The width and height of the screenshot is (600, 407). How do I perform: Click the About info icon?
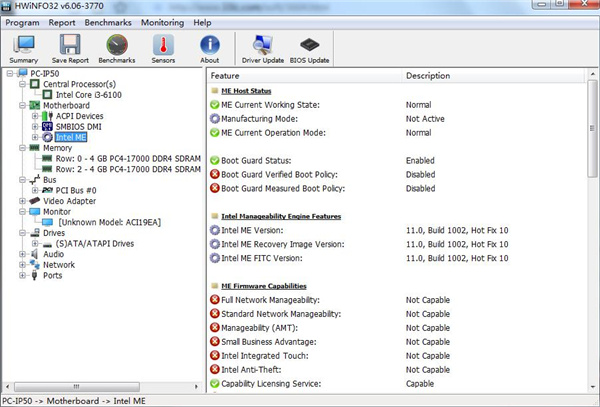pos(209,47)
